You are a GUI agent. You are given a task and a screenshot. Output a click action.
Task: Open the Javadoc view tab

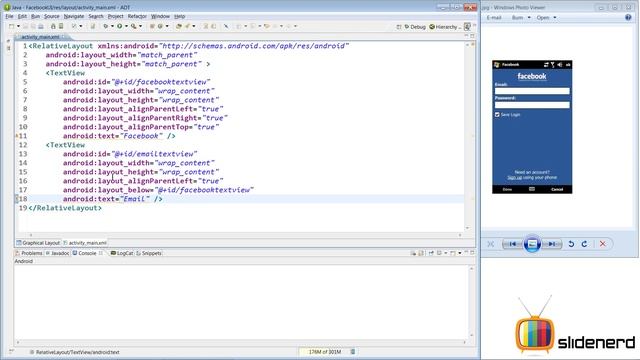click(58, 253)
